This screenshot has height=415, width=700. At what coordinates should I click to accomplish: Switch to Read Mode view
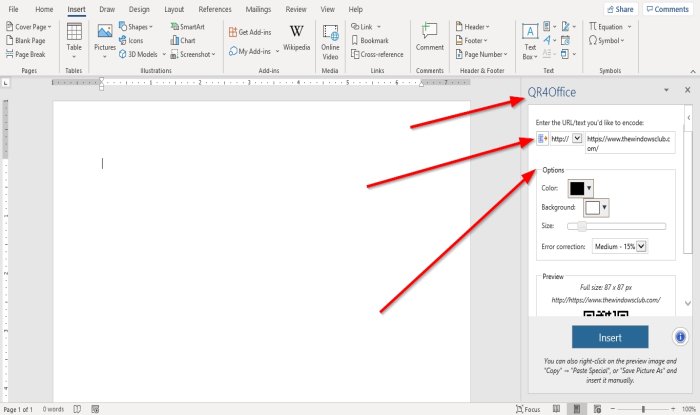pos(556,409)
